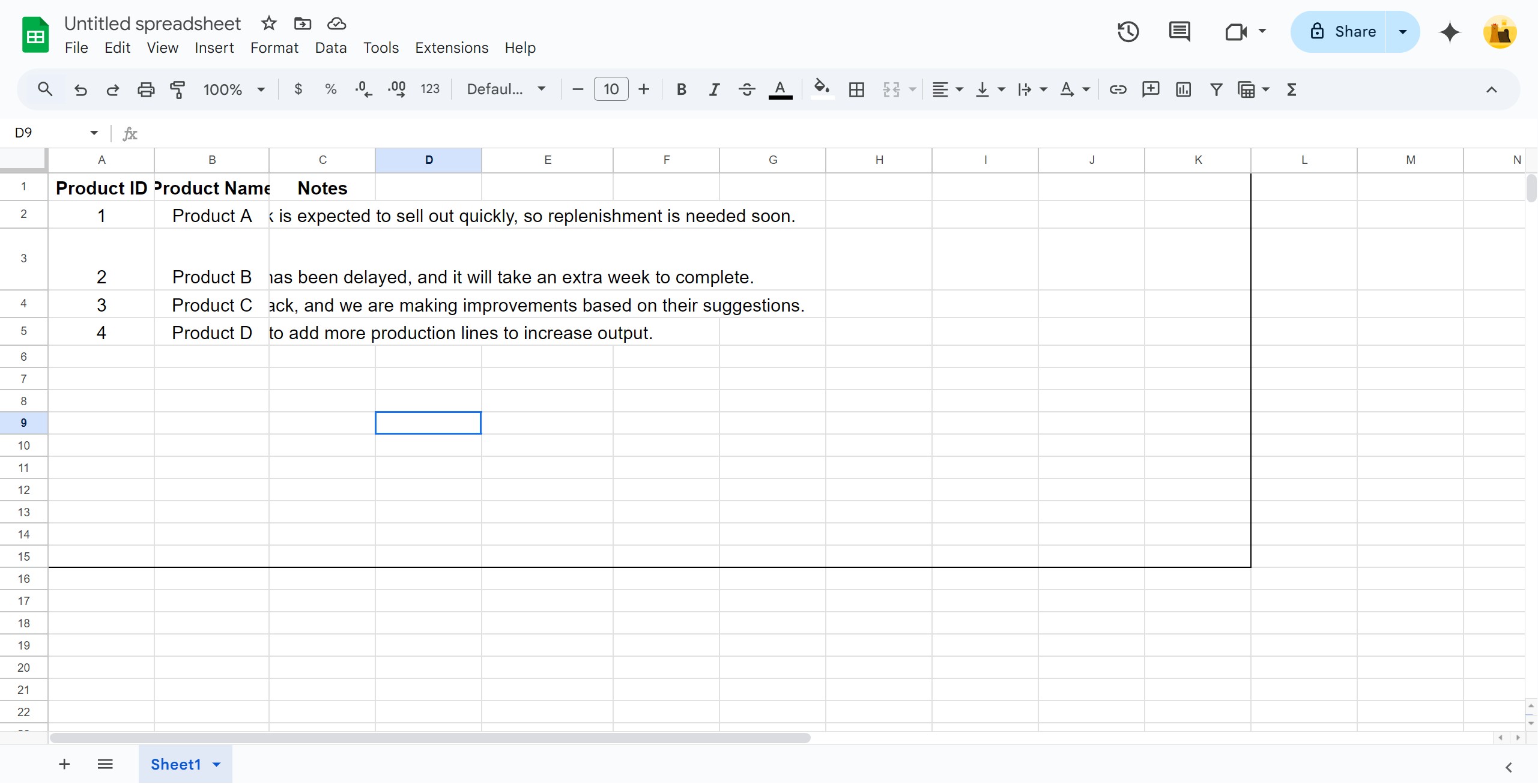1538x784 pixels.
Task: Open the Extensions menu
Action: coord(452,47)
